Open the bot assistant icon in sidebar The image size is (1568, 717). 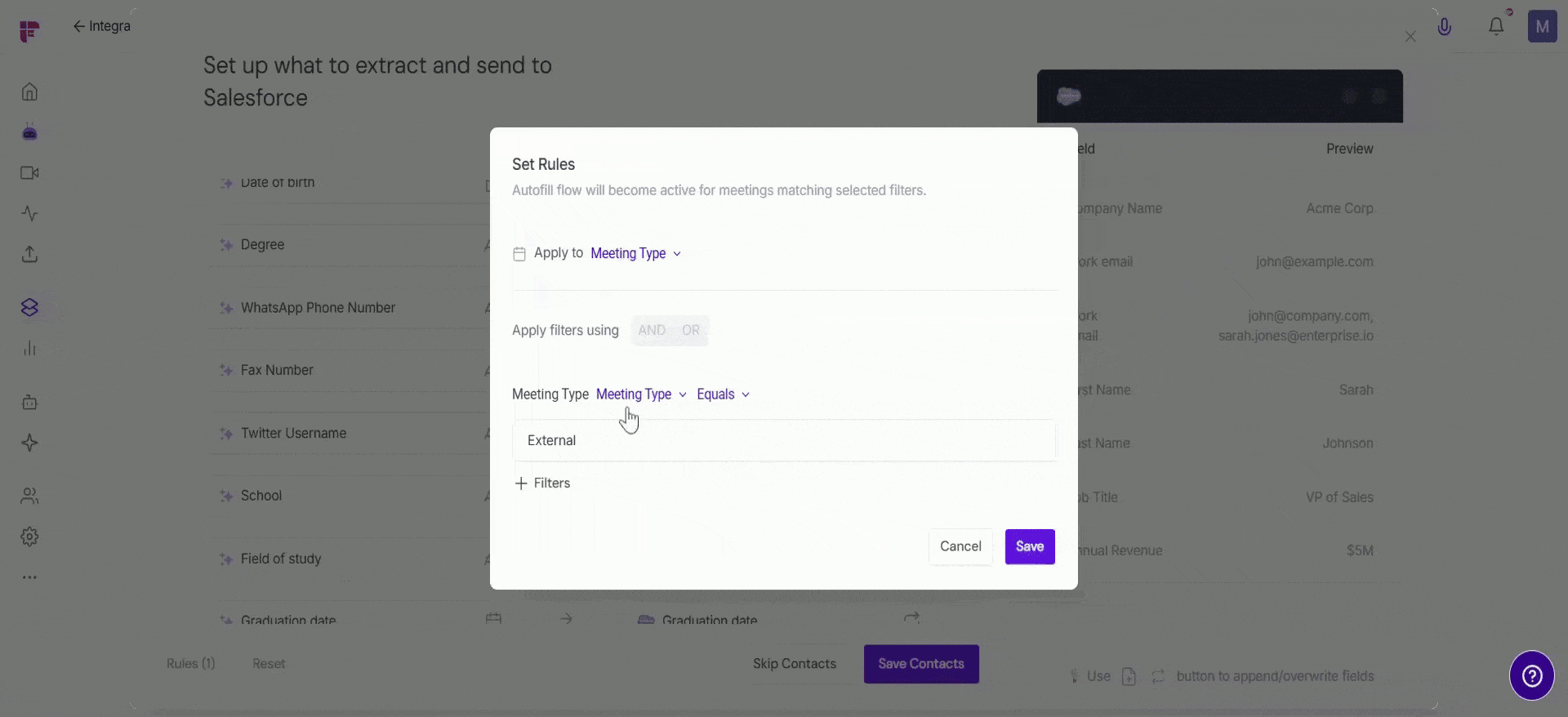29,132
